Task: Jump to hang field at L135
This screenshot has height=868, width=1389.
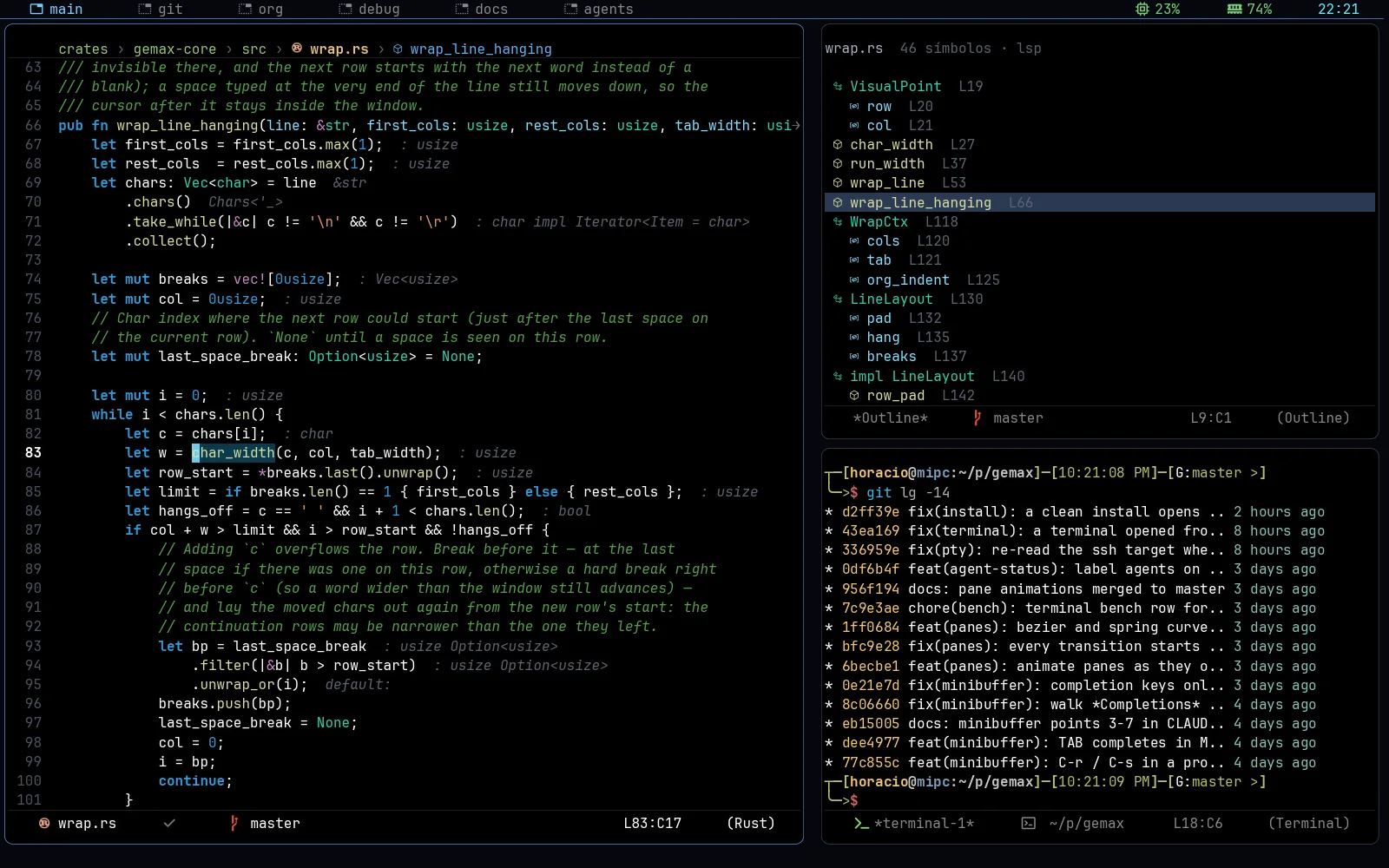Action: [x=883, y=338]
